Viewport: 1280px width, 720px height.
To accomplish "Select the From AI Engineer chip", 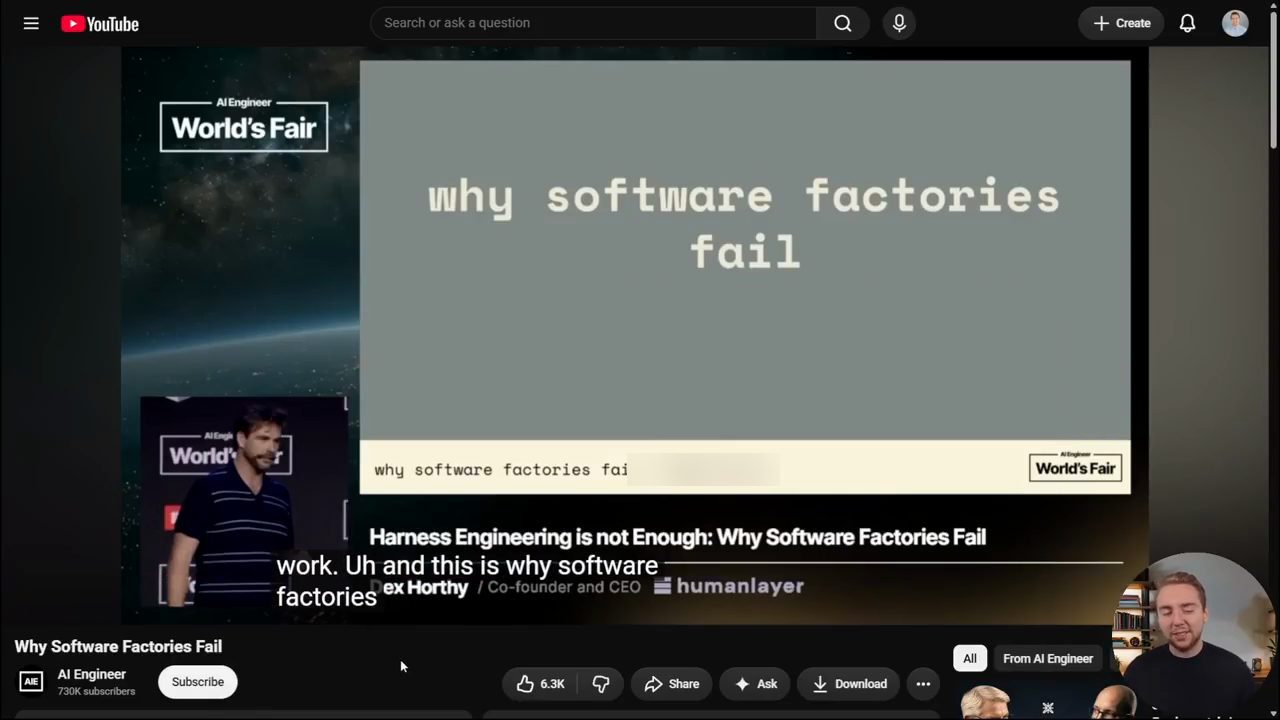I will pos(1048,658).
